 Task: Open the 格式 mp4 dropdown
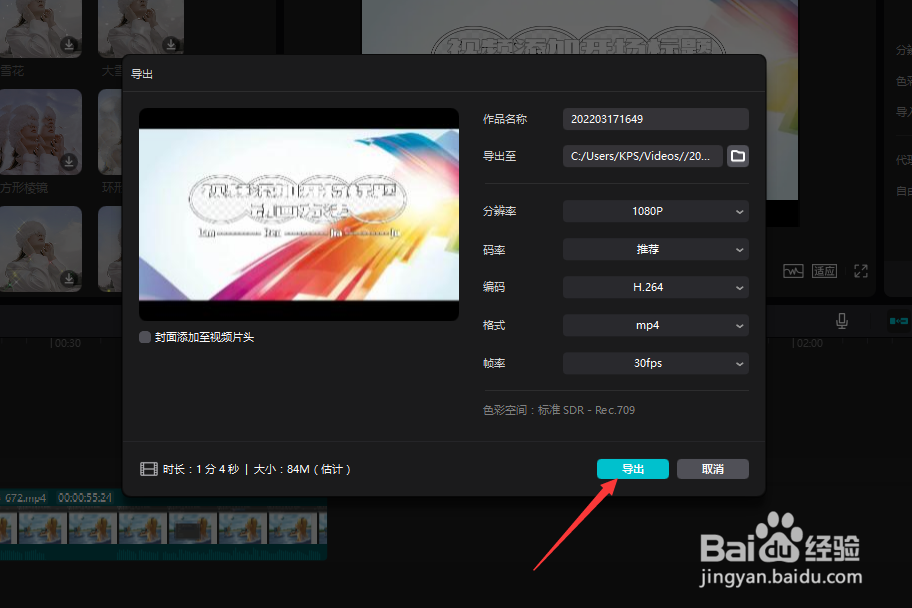point(656,325)
